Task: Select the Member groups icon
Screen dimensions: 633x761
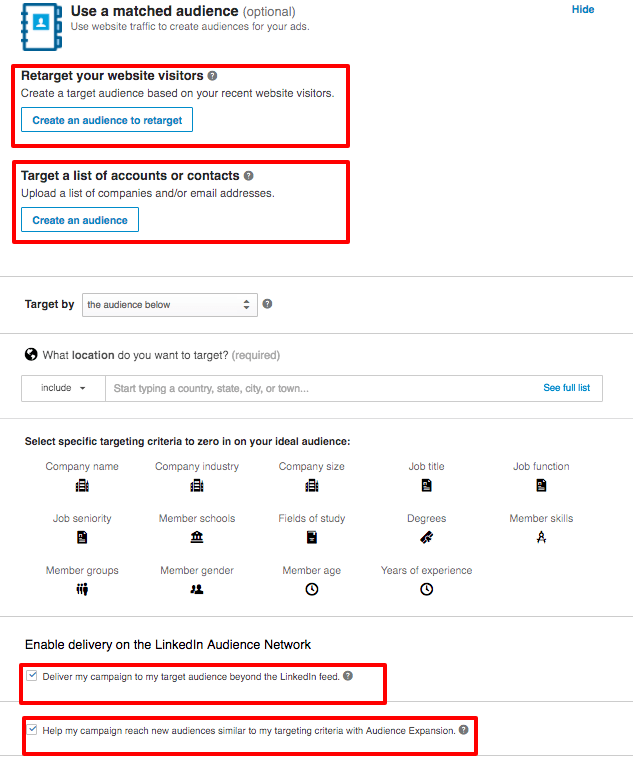Action: pyautogui.click(x=82, y=589)
